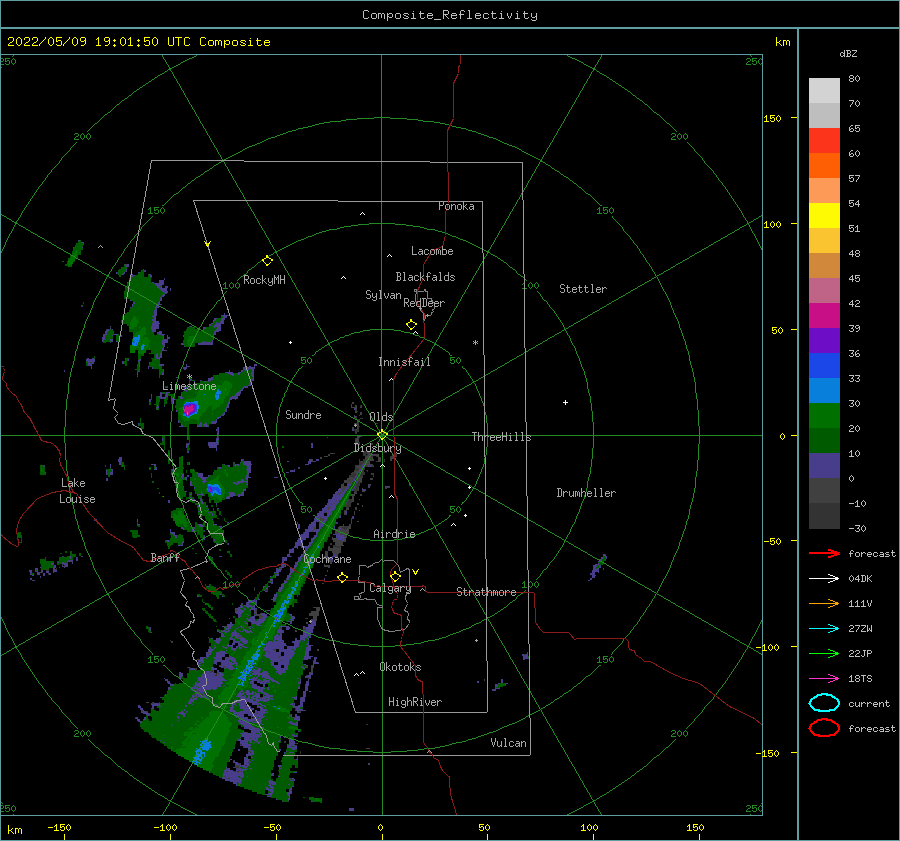Click the red forecast arrow in legend
This screenshot has height=841, width=900.
tap(824, 553)
